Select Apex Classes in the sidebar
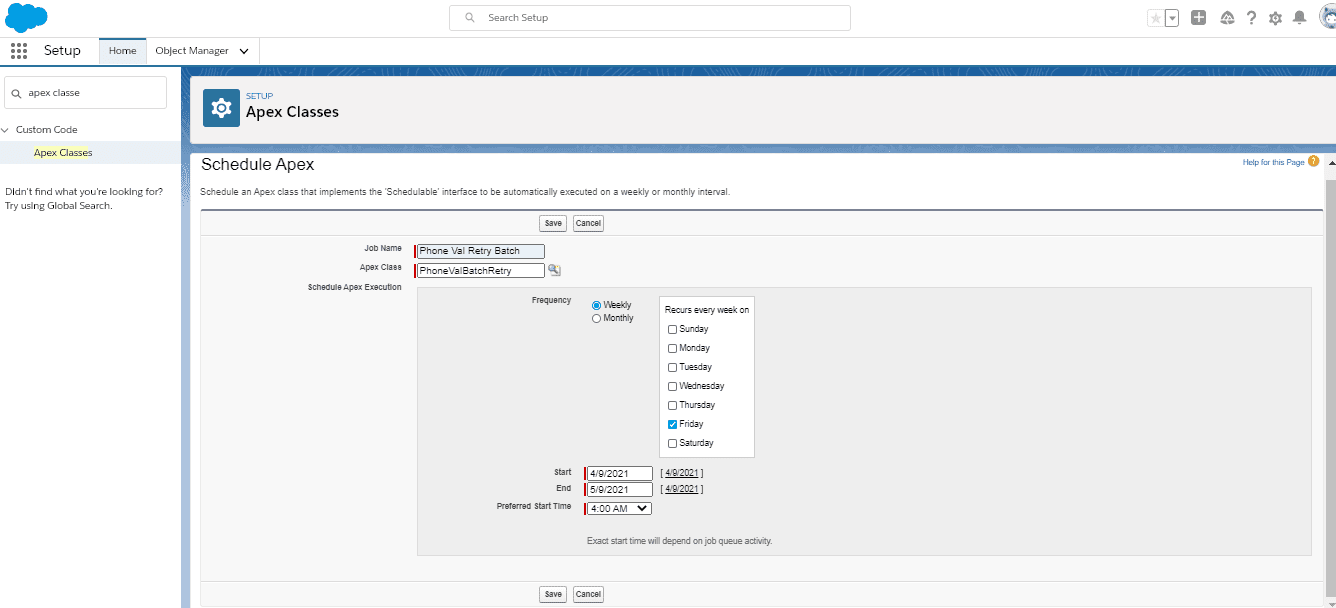 coord(63,153)
